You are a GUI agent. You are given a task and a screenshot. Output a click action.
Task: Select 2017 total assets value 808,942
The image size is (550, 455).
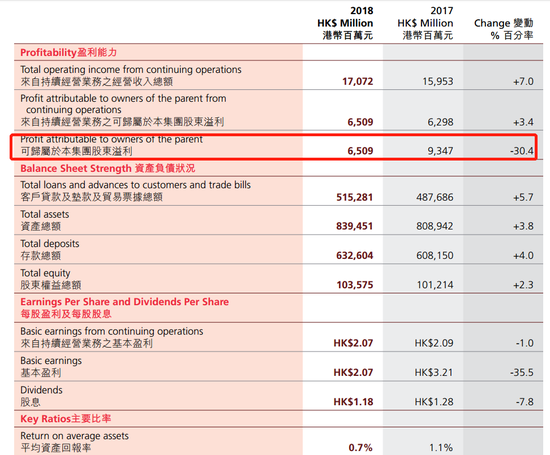[x=435, y=226]
